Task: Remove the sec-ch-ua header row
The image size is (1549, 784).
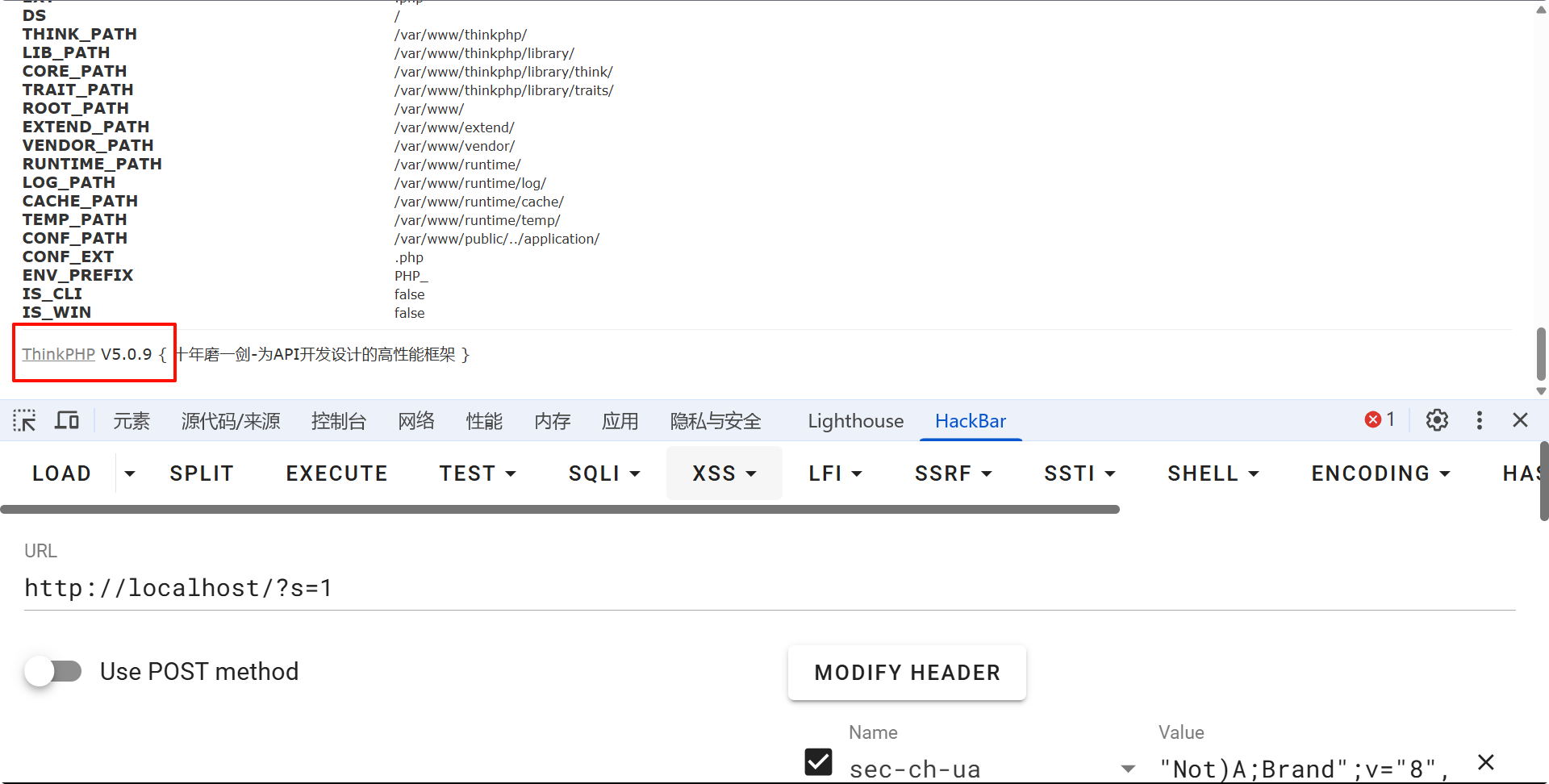Action: [1486, 762]
